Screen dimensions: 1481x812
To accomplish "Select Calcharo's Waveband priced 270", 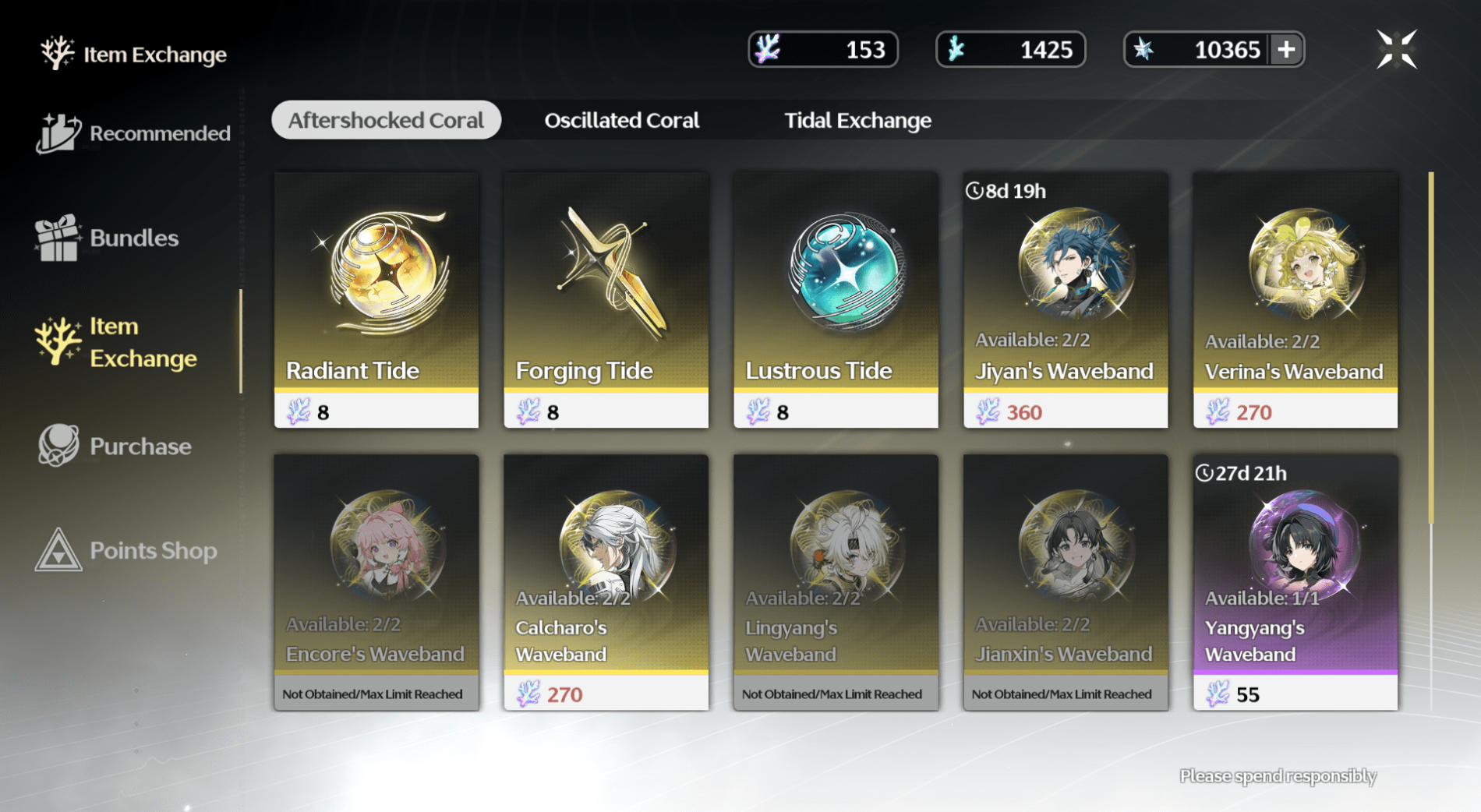I will point(606,582).
